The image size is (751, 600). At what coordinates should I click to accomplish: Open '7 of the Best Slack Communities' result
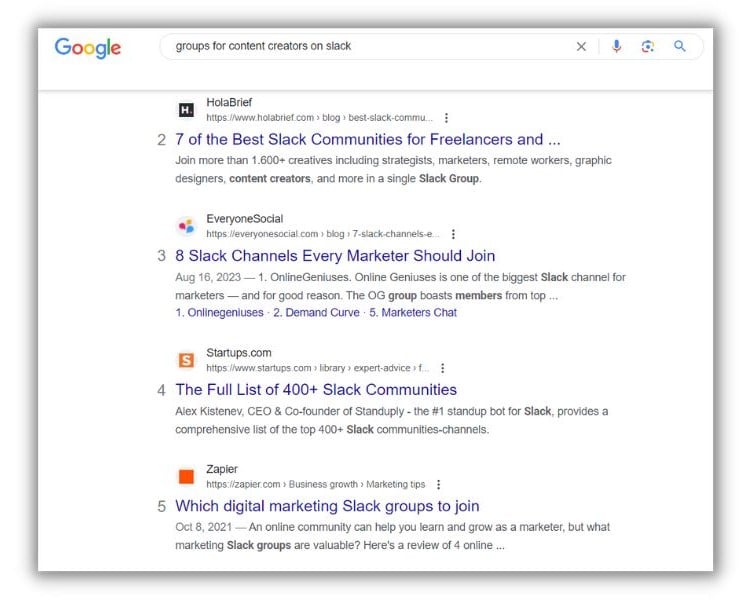[367, 139]
